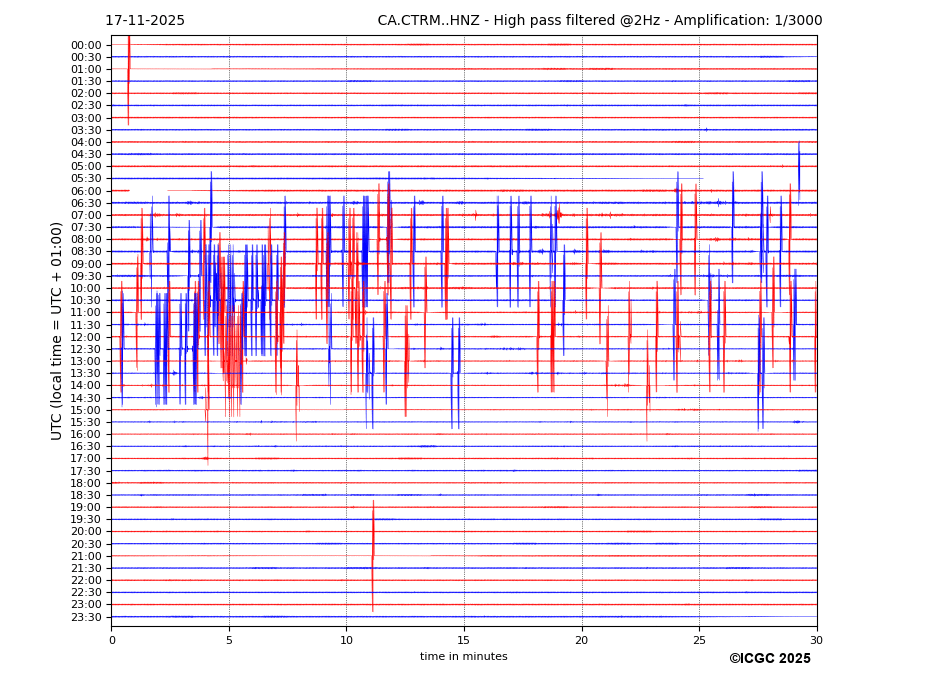
Task: Click the 'time in minutes' x-axis label
Action: (463, 657)
